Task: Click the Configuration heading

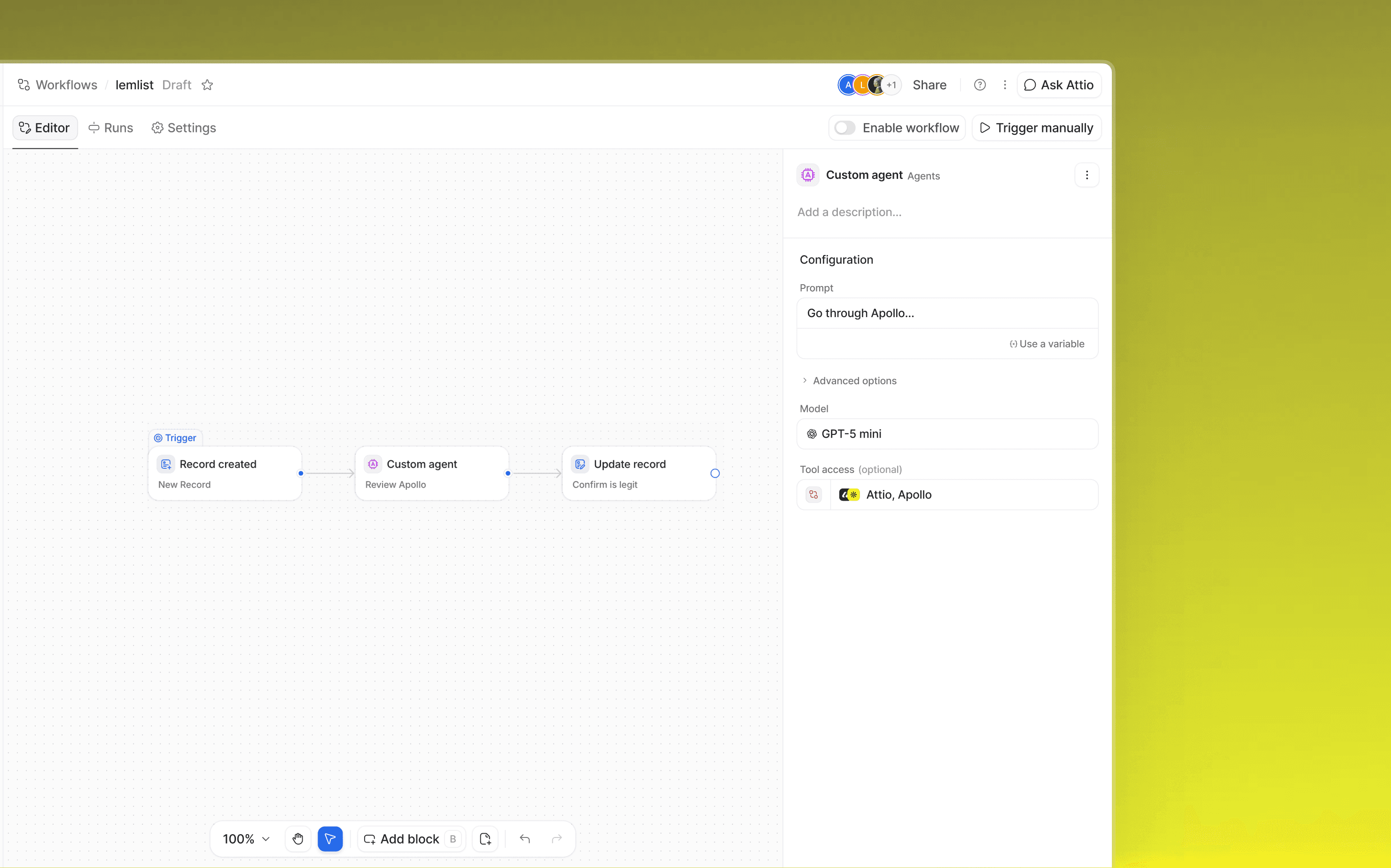Action: (836, 259)
